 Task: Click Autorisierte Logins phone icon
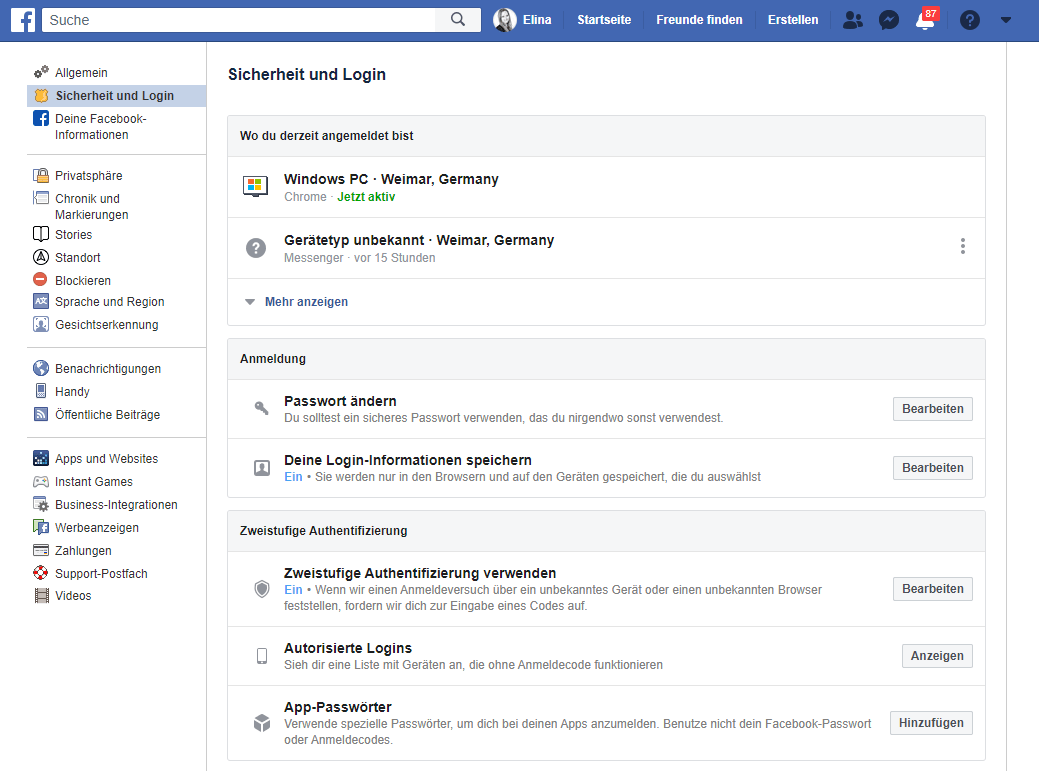[x=262, y=656]
